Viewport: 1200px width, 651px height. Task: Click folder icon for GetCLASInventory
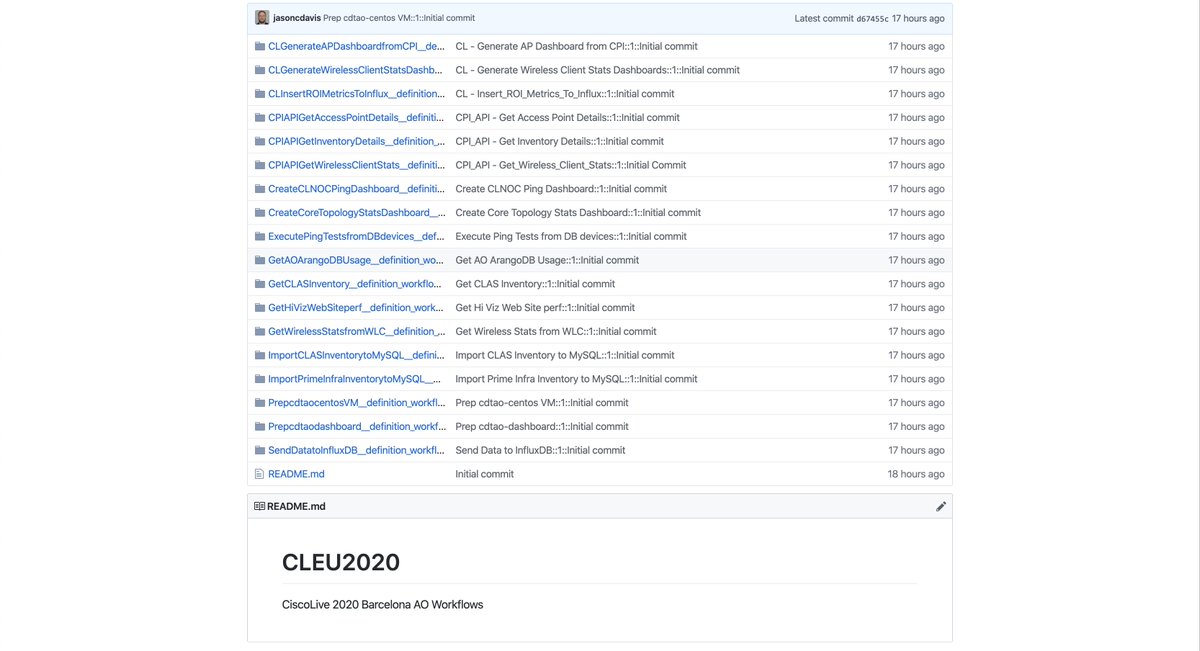click(260, 284)
